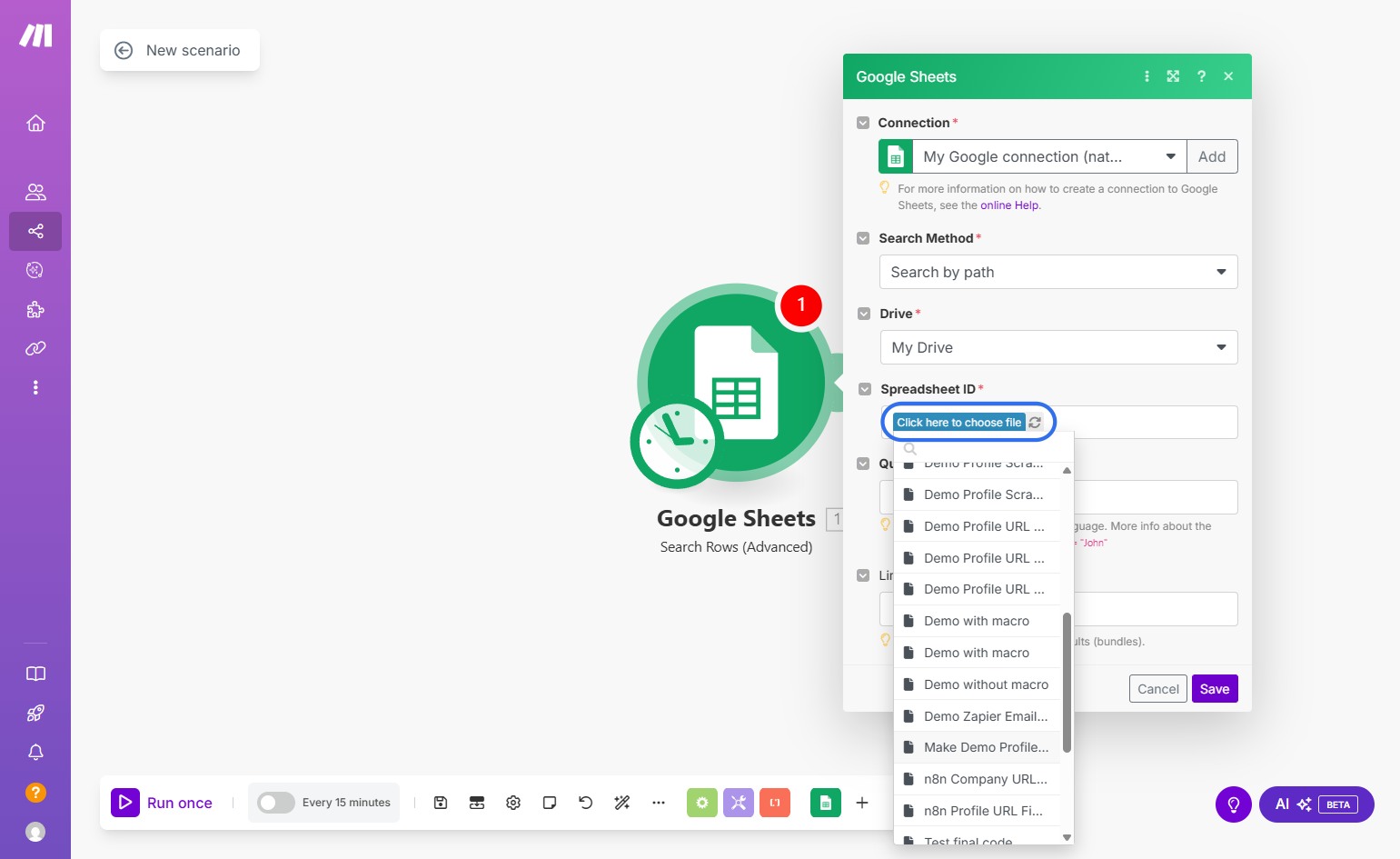Select Demo without macro file
Screen dimensions: 1400x859
(978, 684)
